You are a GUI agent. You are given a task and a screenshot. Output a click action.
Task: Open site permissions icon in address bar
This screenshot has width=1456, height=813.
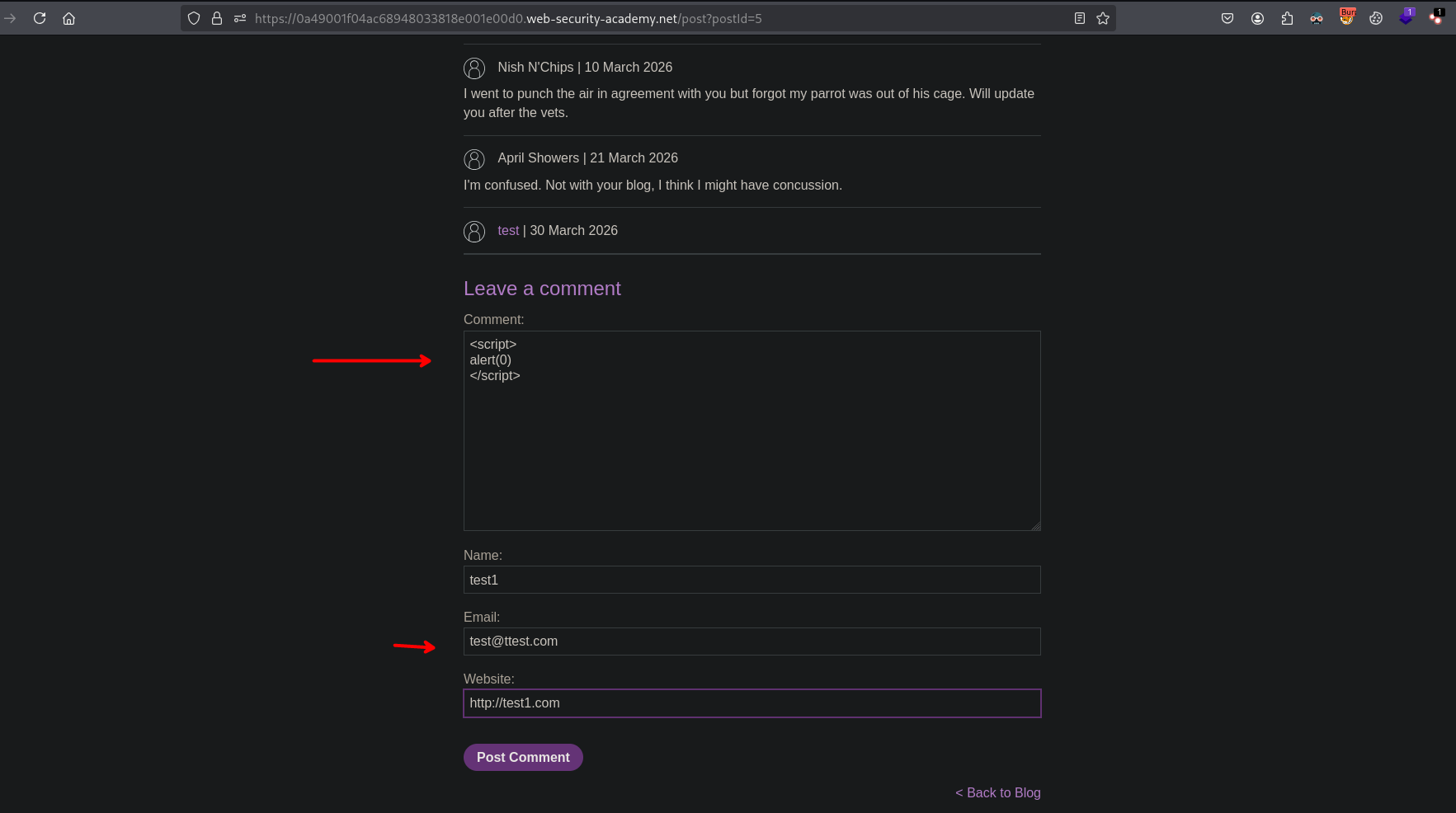coord(240,18)
